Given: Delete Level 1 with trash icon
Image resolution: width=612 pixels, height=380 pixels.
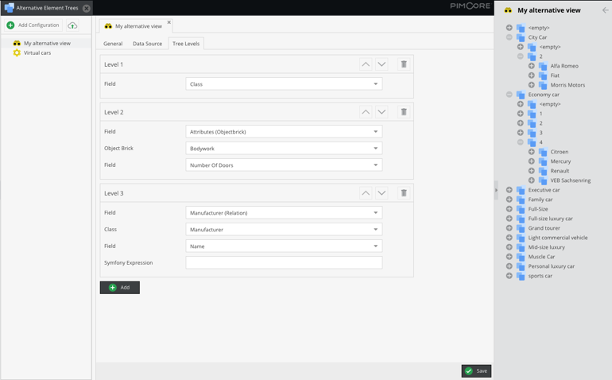Looking at the screenshot, I should (404, 64).
